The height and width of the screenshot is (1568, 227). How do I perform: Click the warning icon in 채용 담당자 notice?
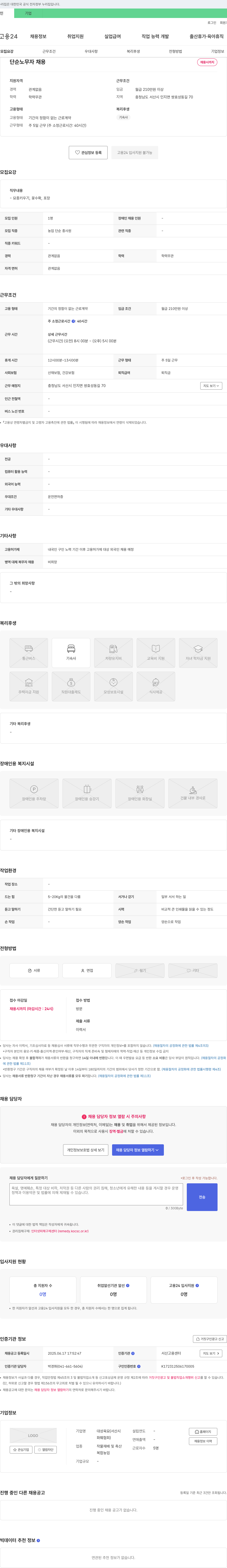tap(84, 1117)
